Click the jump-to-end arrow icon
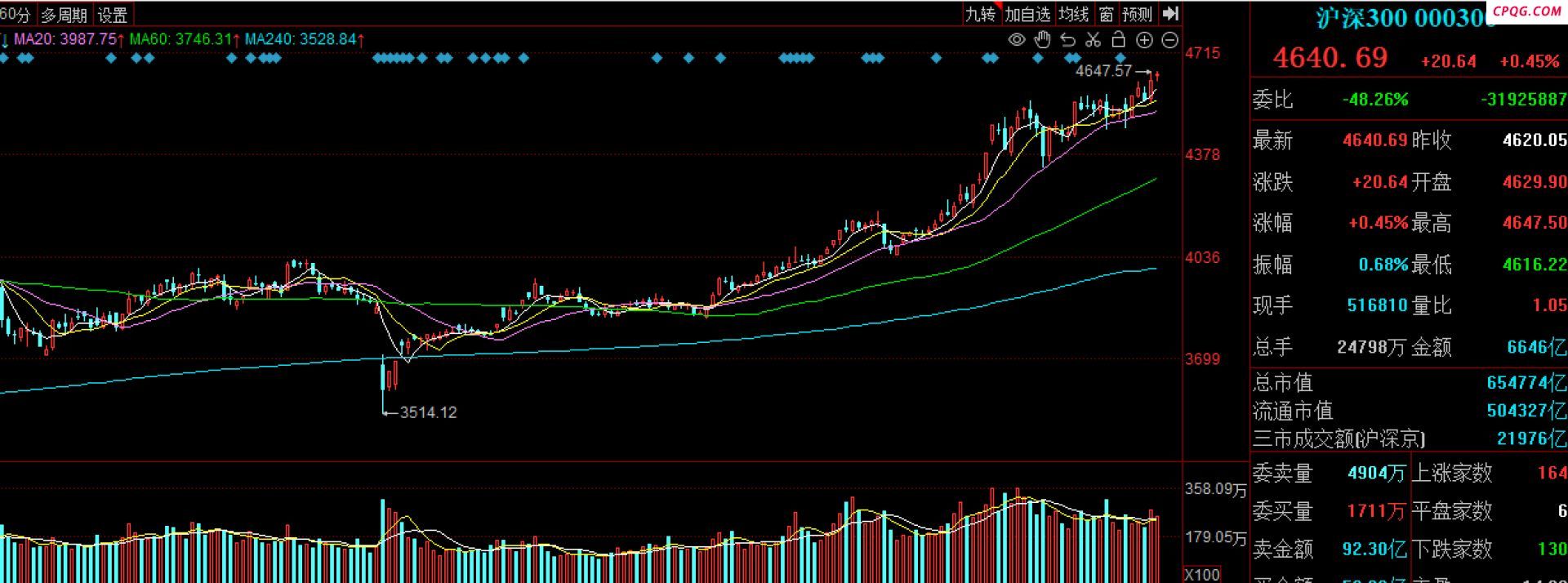 click(x=1170, y=14)
